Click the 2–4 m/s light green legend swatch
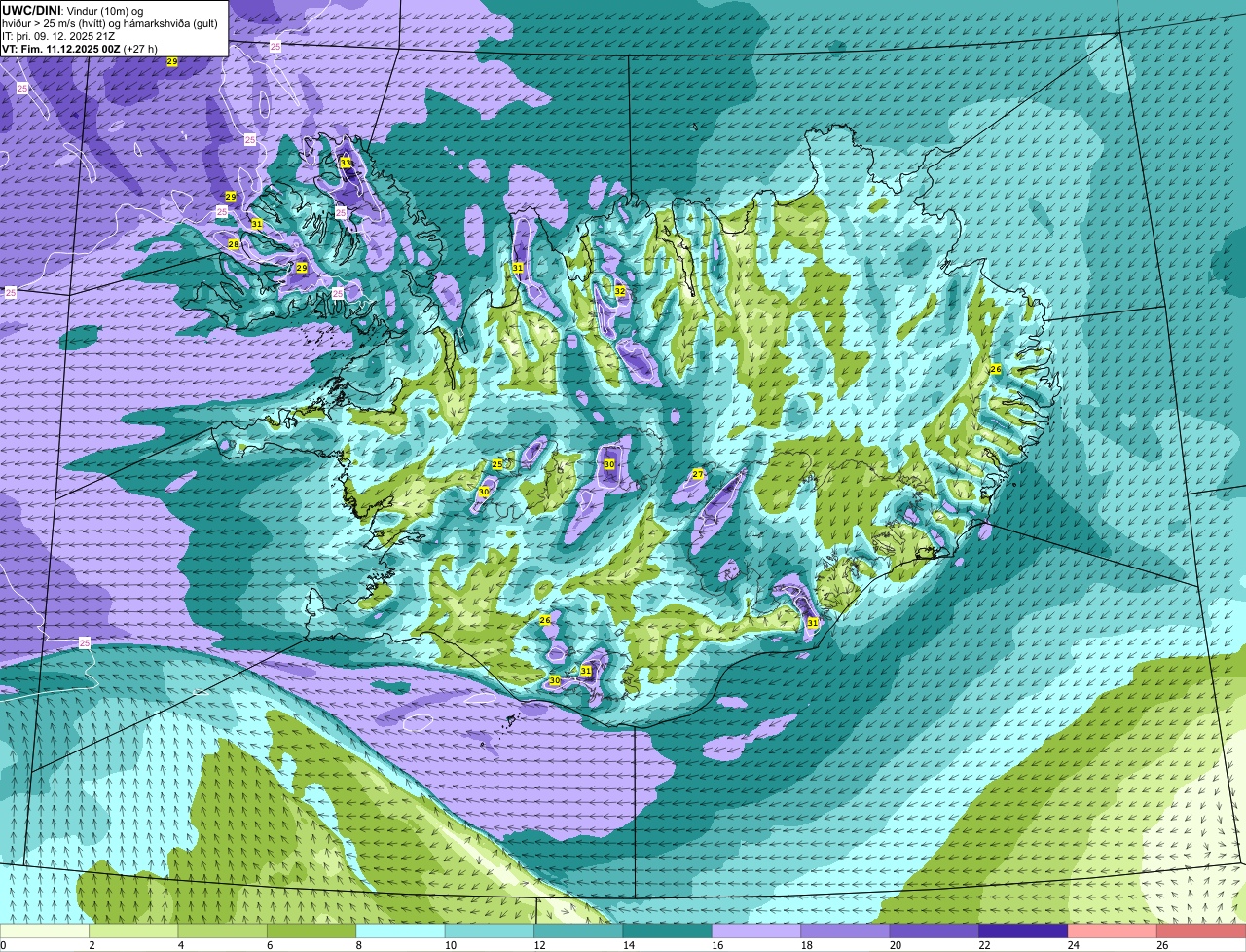Image resolution: width=1246 pixels, height=952 pixels. pyautogui.click(x=134, y=931)
